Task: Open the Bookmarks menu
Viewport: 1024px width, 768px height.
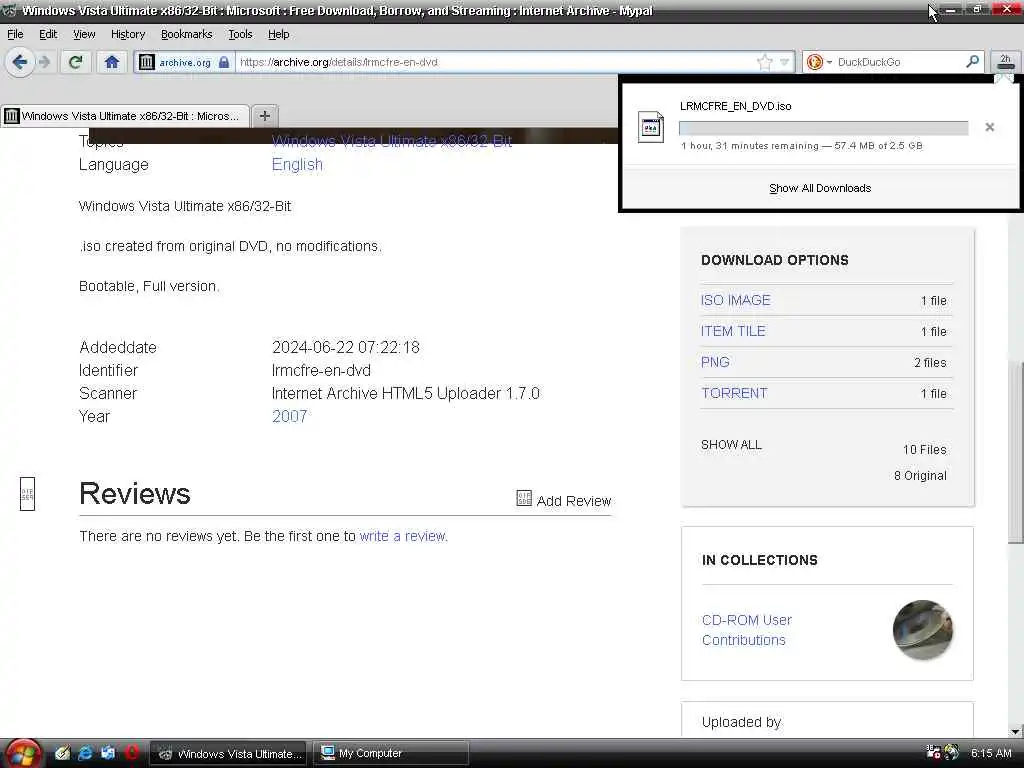Action: tap(186, 34)
